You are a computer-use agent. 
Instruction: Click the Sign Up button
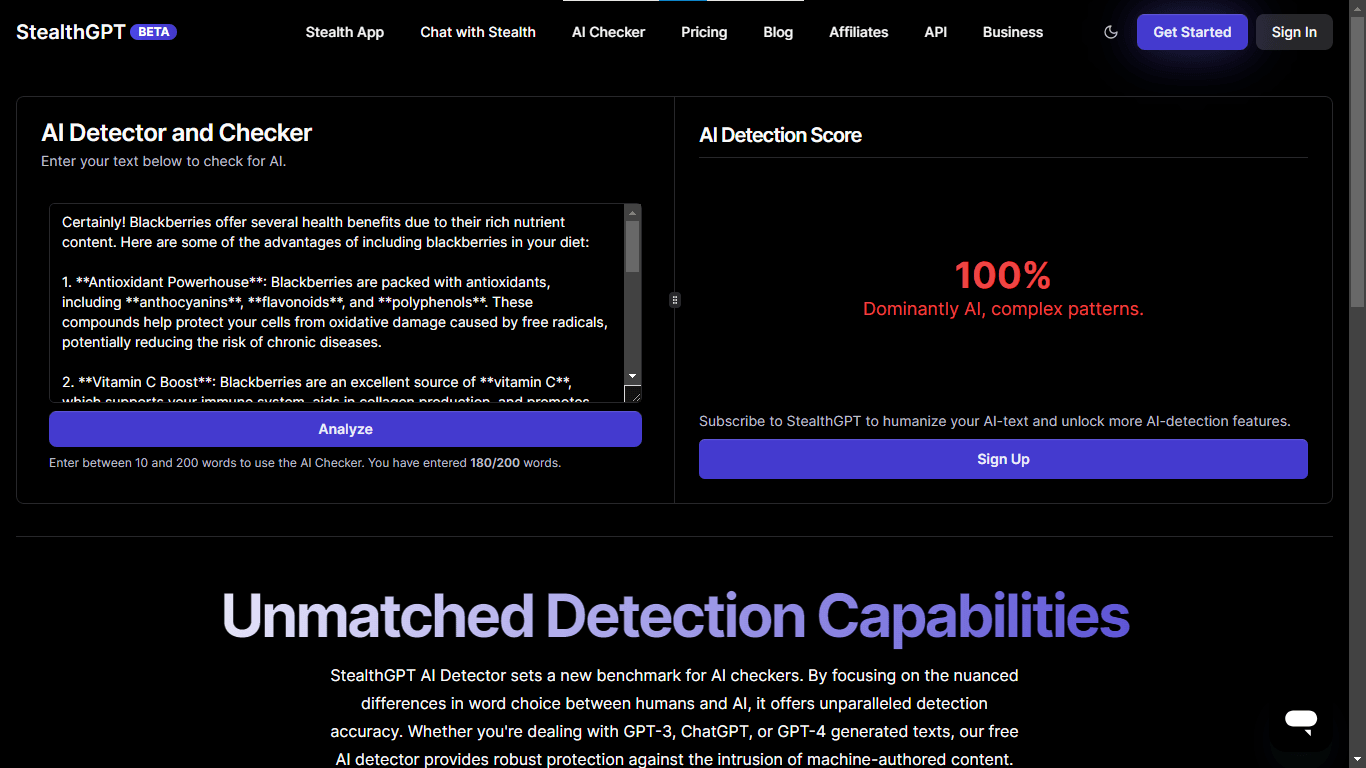pos(1003,459)
